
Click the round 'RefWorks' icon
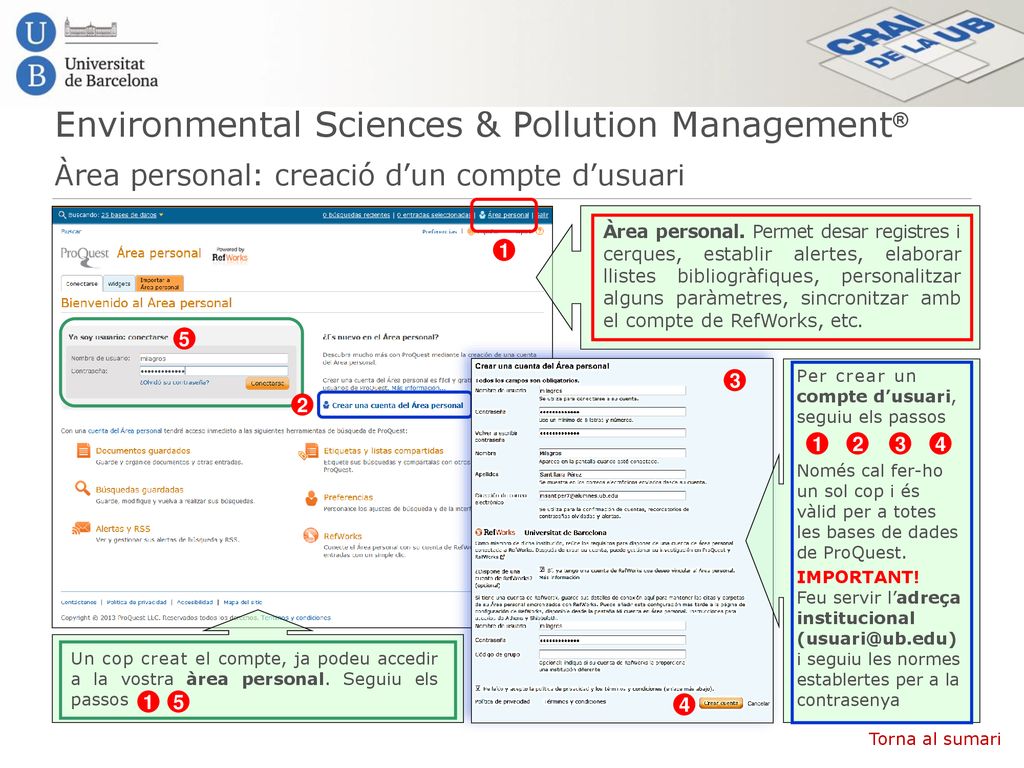[x=311, y=536]
